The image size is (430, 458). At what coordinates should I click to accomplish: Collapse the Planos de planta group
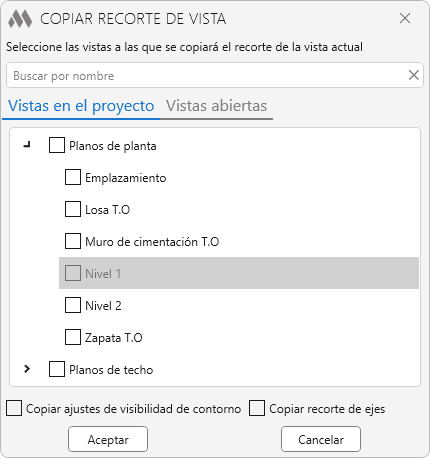(27, 145)
